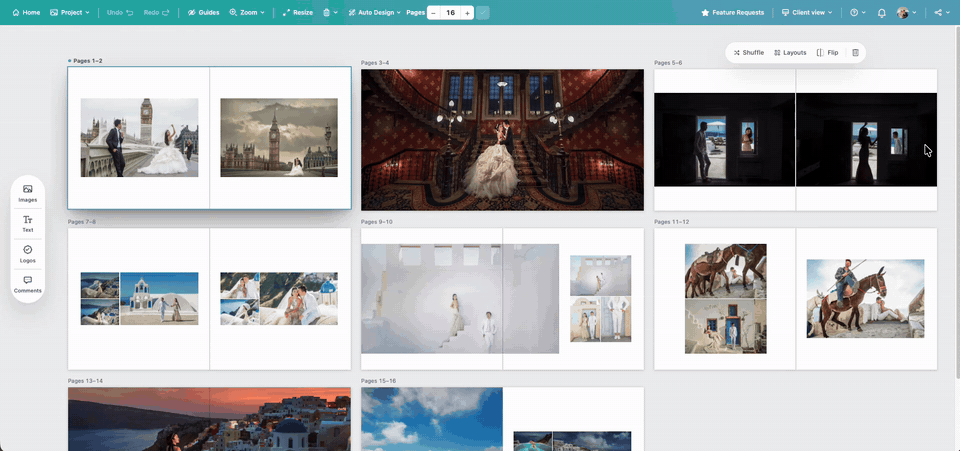Viewport: 960px width, 451px height.
Task: Select the blue-domed church photo on page 7
Action: pos(159,298)
